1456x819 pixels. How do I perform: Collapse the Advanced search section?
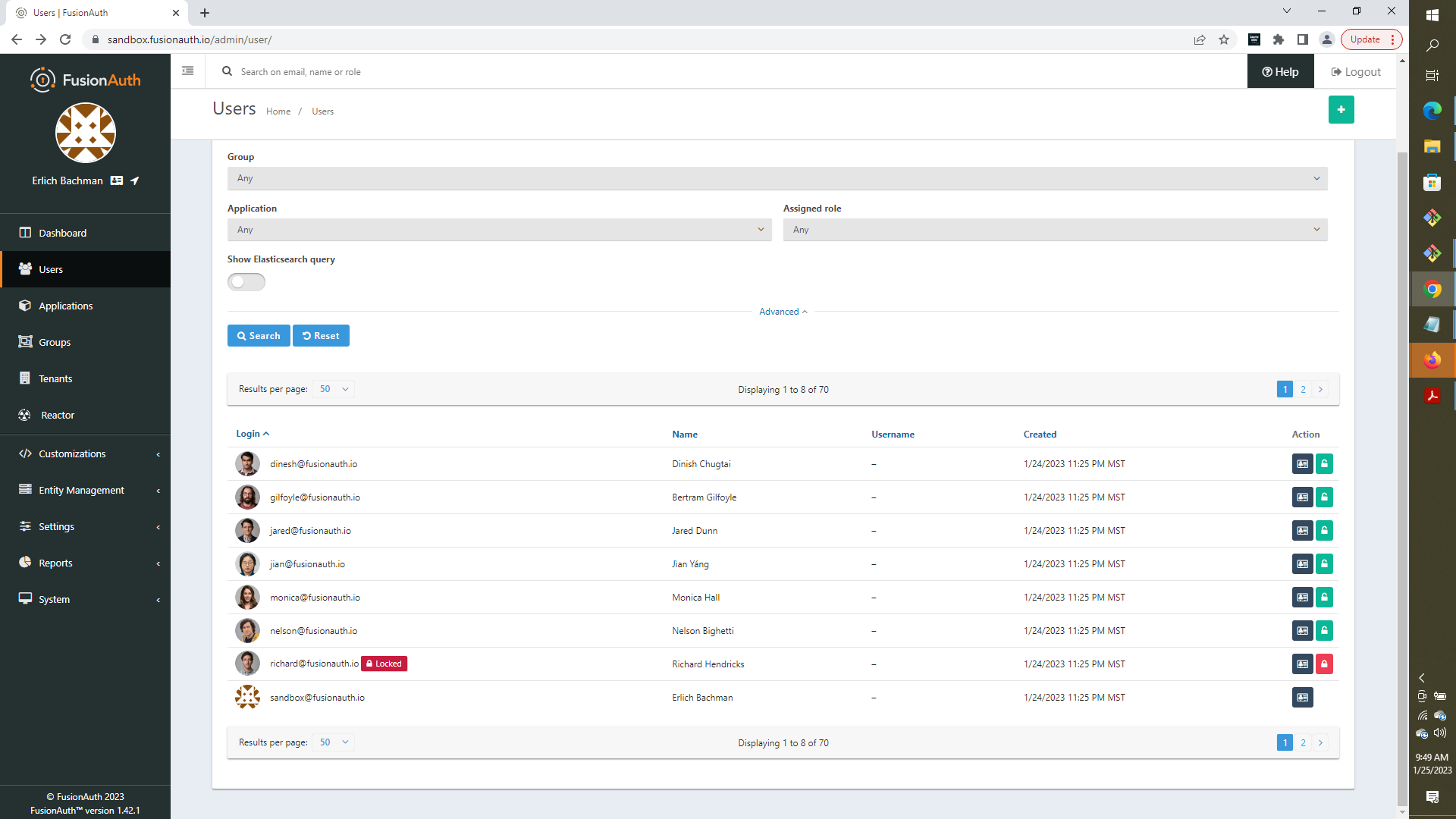point(783,311)
